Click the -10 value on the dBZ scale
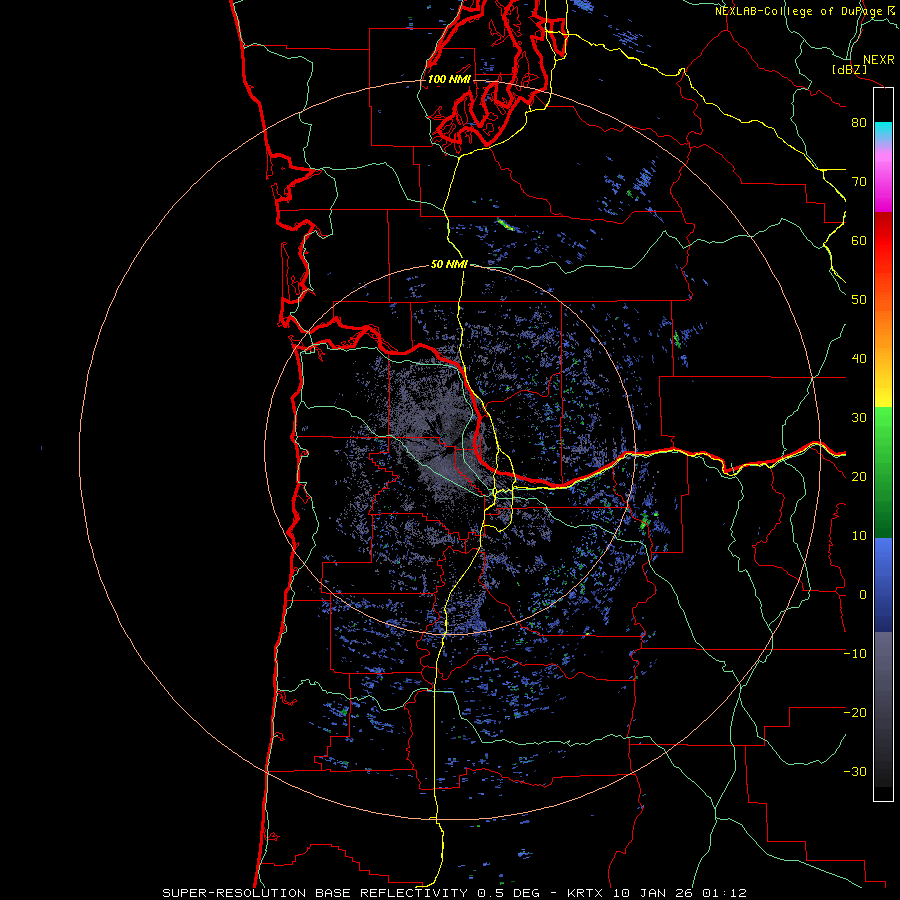 (x=855, y=654)
